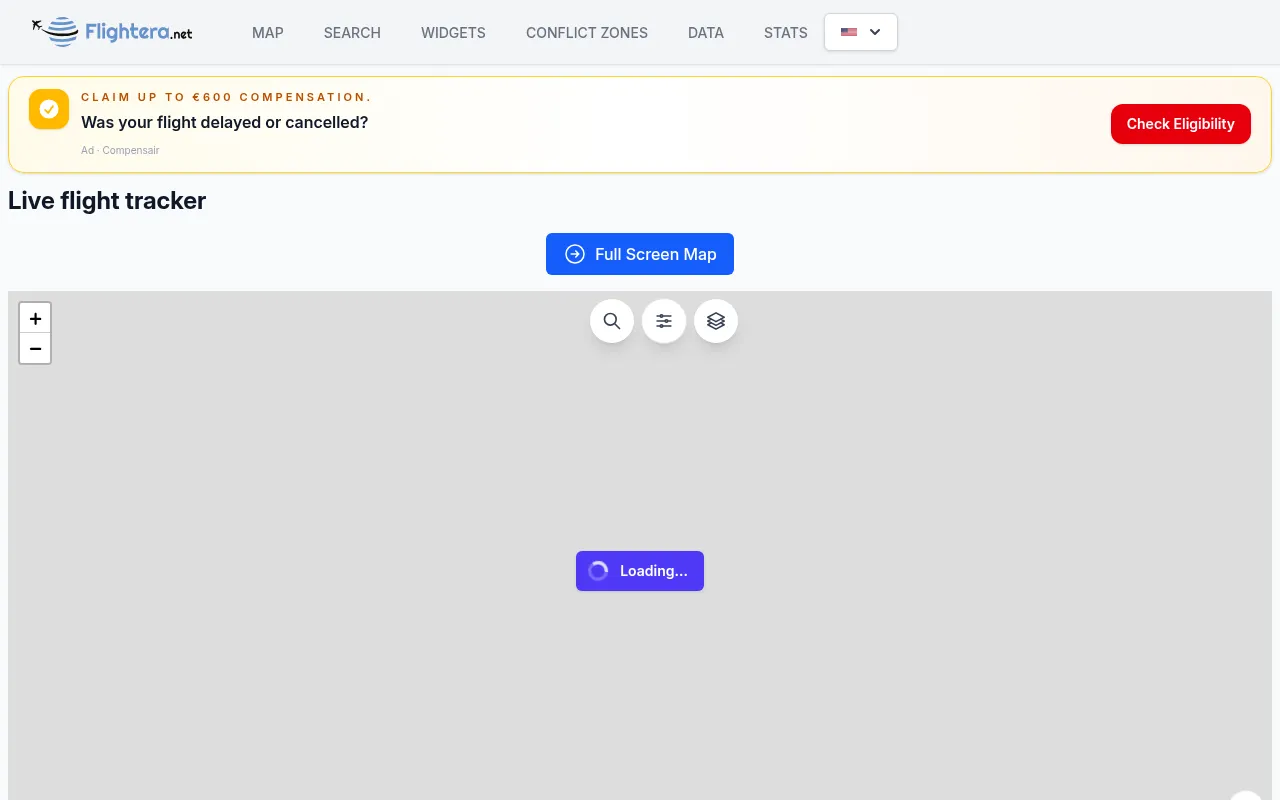Click the yellow checkmark compensation icon
The image size is (1280, 800).
(49, 109)
